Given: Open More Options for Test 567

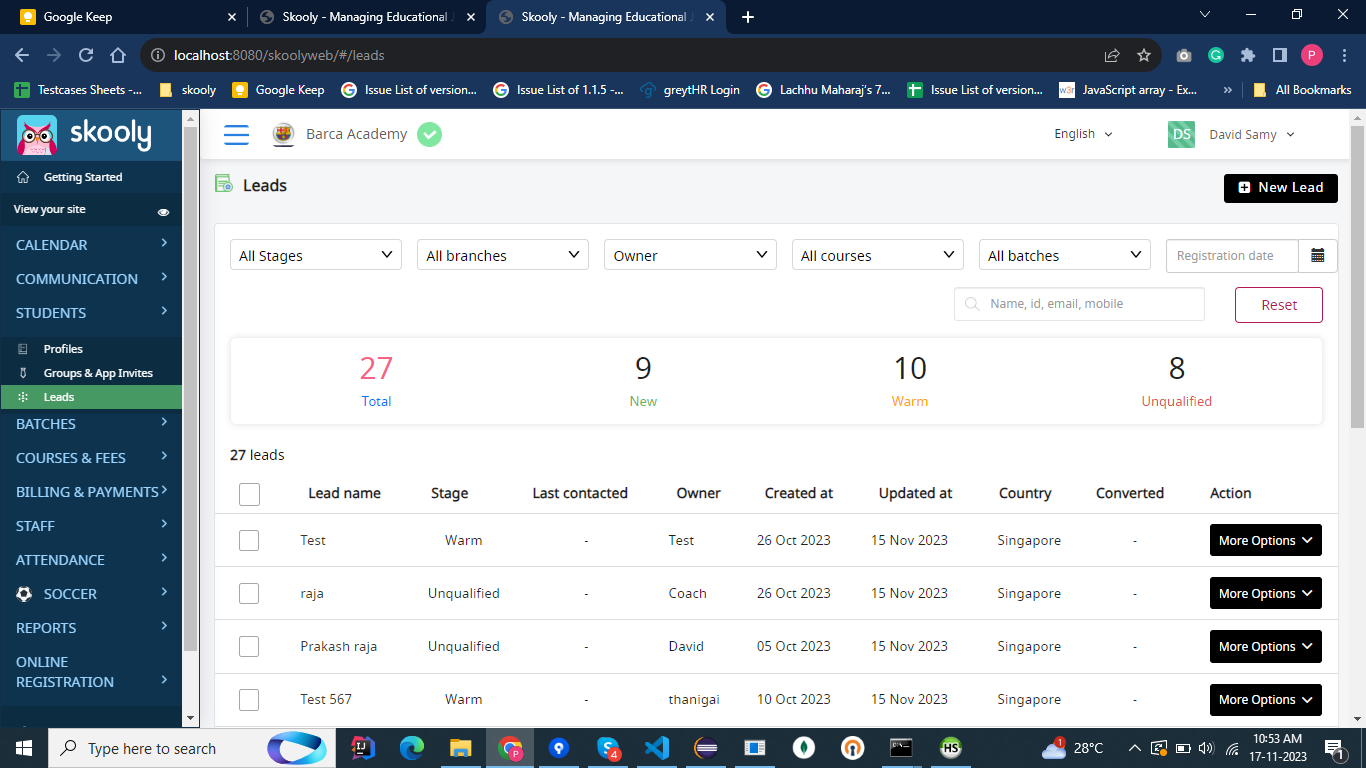Looking at the screenshot, I should tap(1266, 699).
